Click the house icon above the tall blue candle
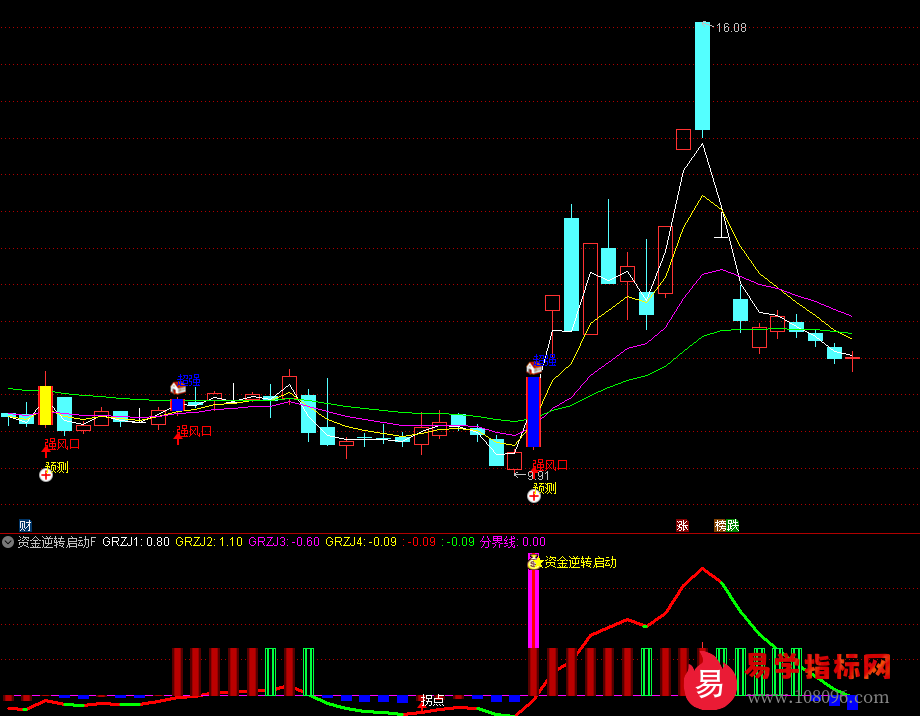Image resolution: width=920 pixels, height=716 pixels. pyautogui.click(x=534, y=367)
